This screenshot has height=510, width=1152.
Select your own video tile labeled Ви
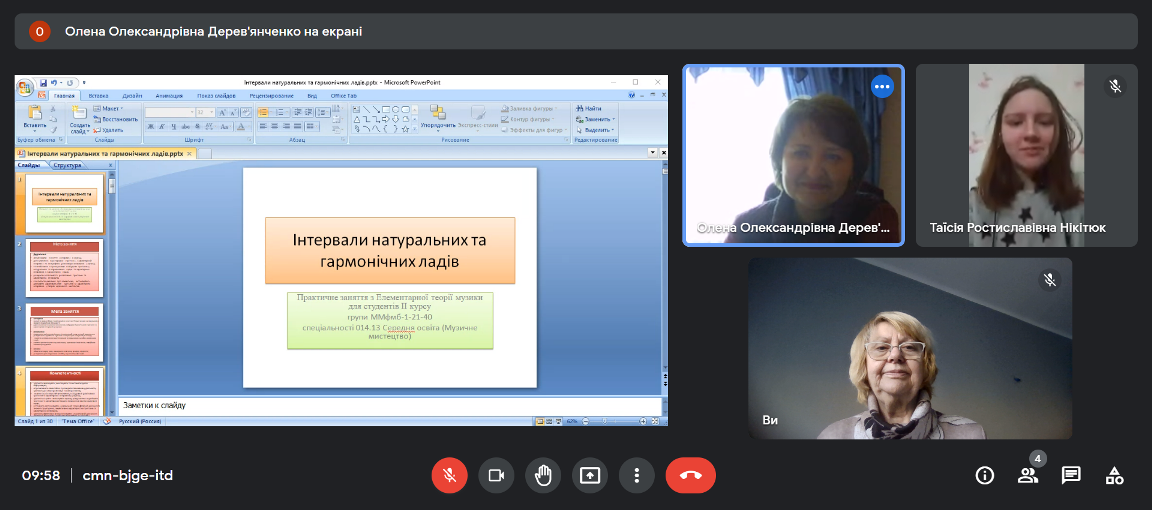(x=909, y=348)
